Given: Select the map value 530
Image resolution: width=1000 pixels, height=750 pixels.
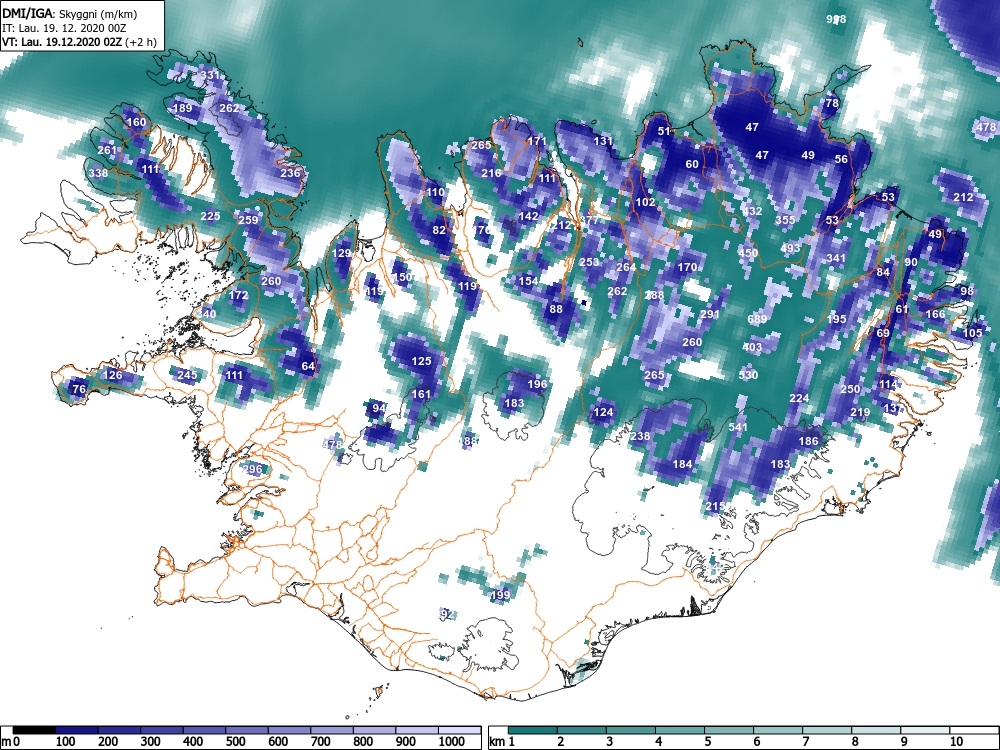Looking at the screenshot, I should coord(748,374).
